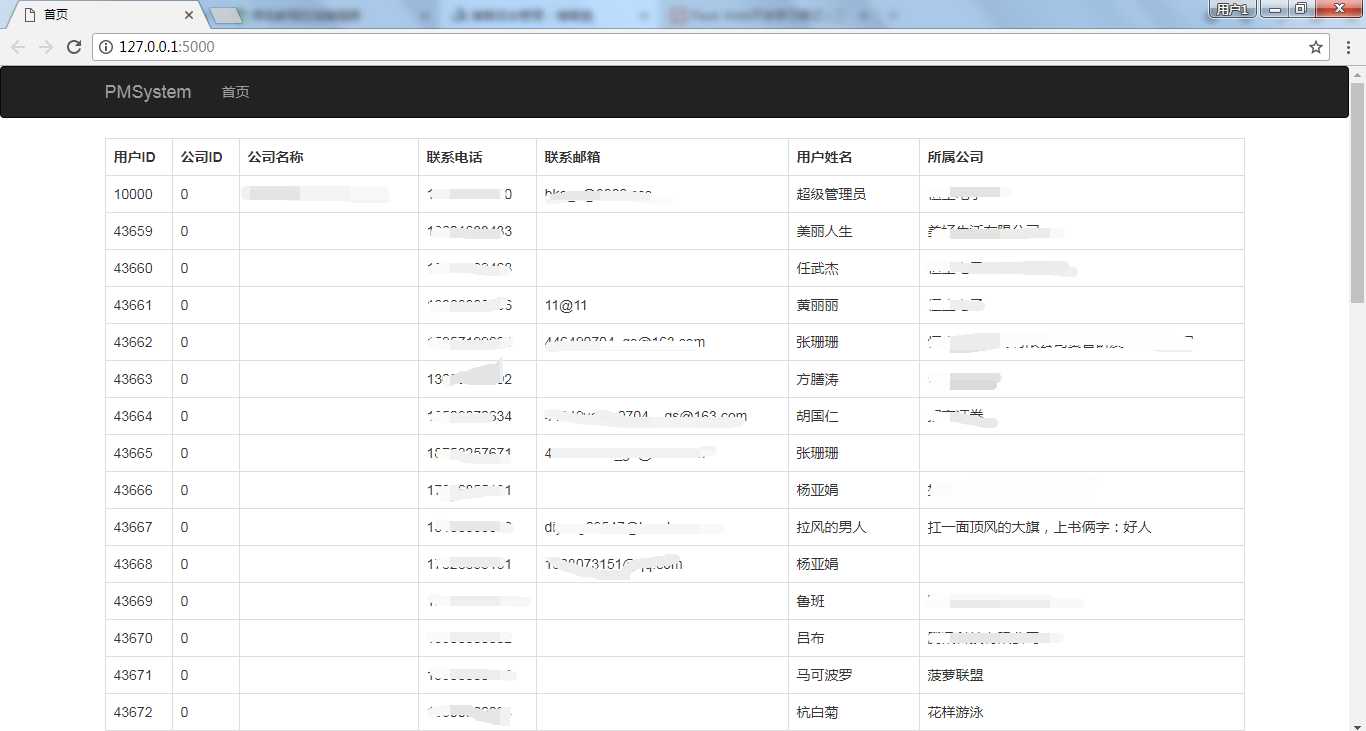Image resolution: width=1366 pixels, height=731 pixels.
Task: Reload the page with the refresh icon
Action: pyautogui.click(x=74, y=47)
